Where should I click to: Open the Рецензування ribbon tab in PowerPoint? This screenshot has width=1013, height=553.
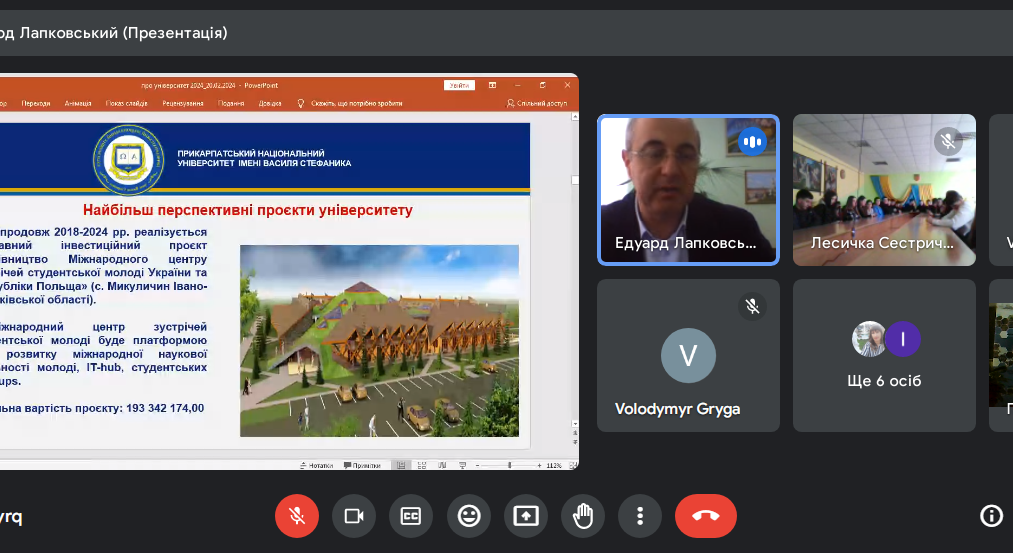point(183,103)
